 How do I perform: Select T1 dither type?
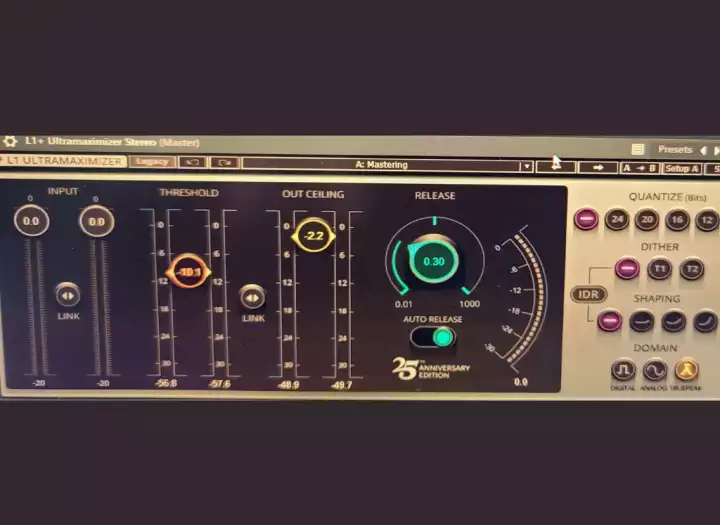click(659, 269)
